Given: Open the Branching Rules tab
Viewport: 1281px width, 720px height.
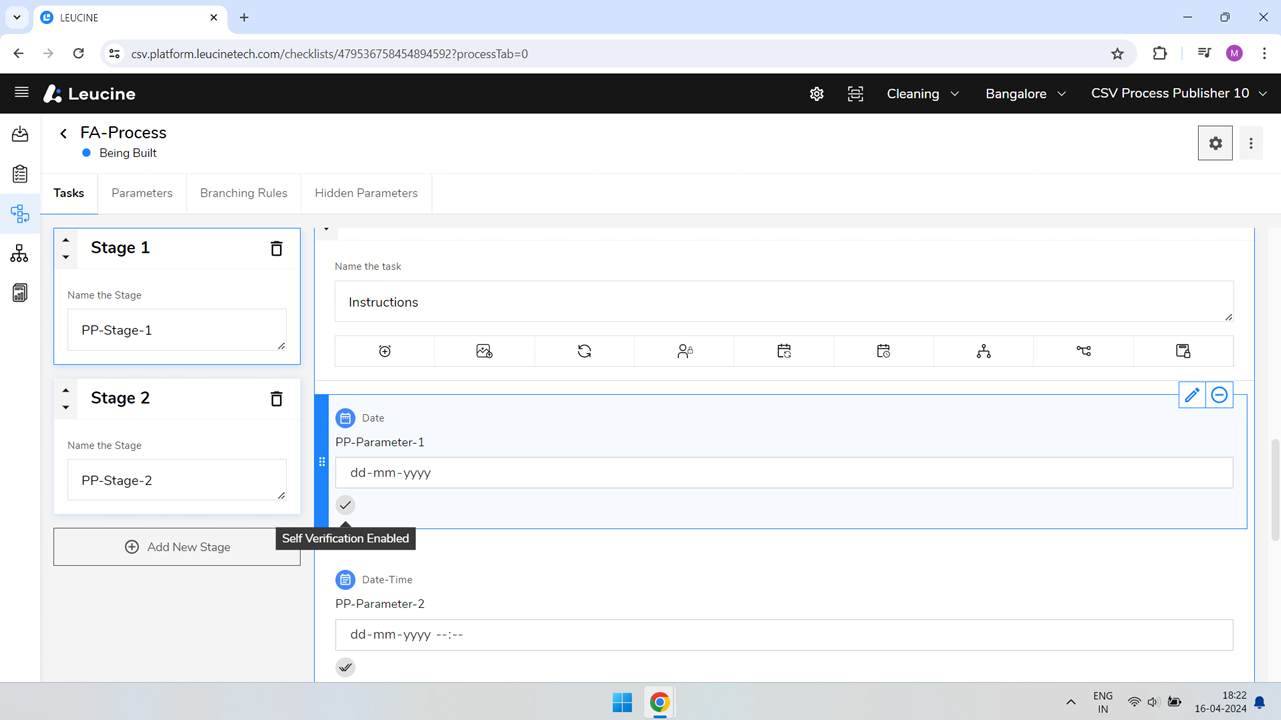Looking at the screenshot, I should (x=243, y=193).
